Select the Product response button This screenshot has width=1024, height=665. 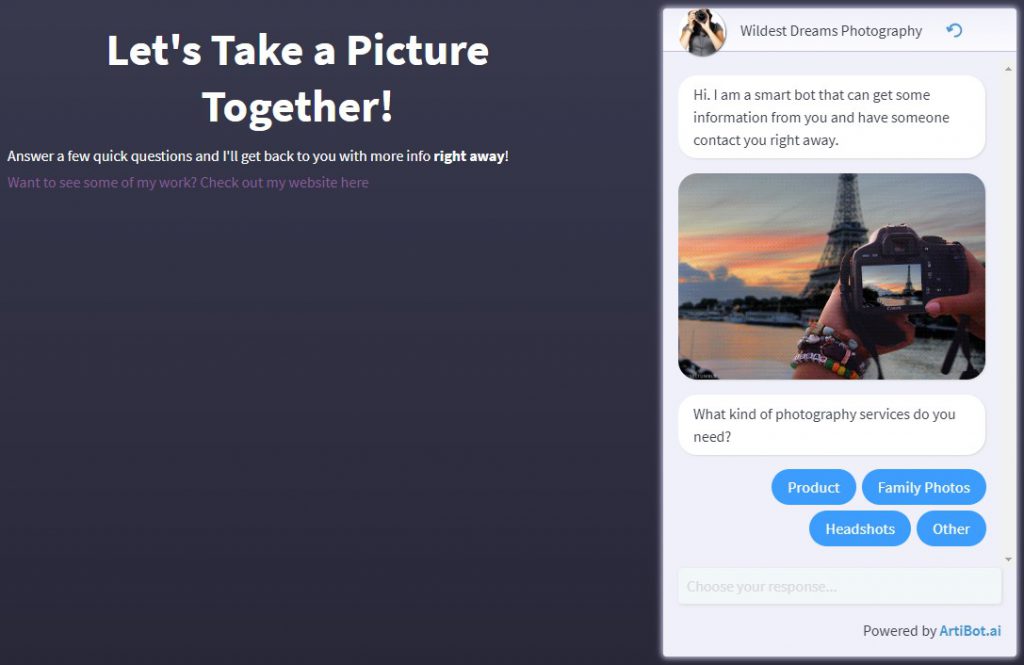point(813,487)
